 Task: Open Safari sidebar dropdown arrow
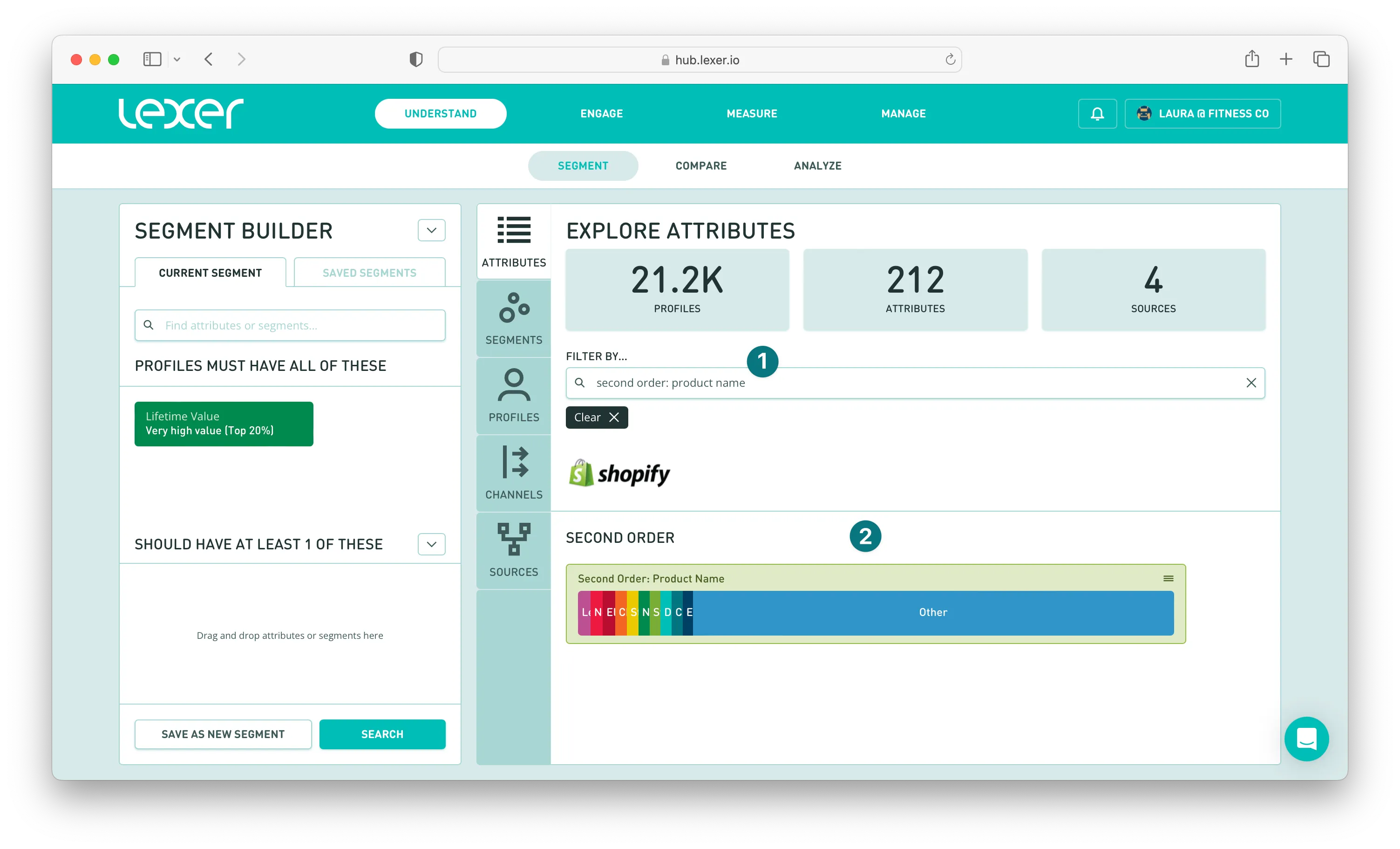177,59
